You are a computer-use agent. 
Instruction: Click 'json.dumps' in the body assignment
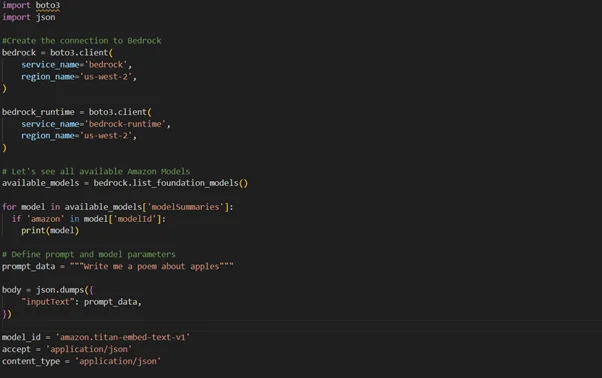pyautogui.click(x=60, y=290)
